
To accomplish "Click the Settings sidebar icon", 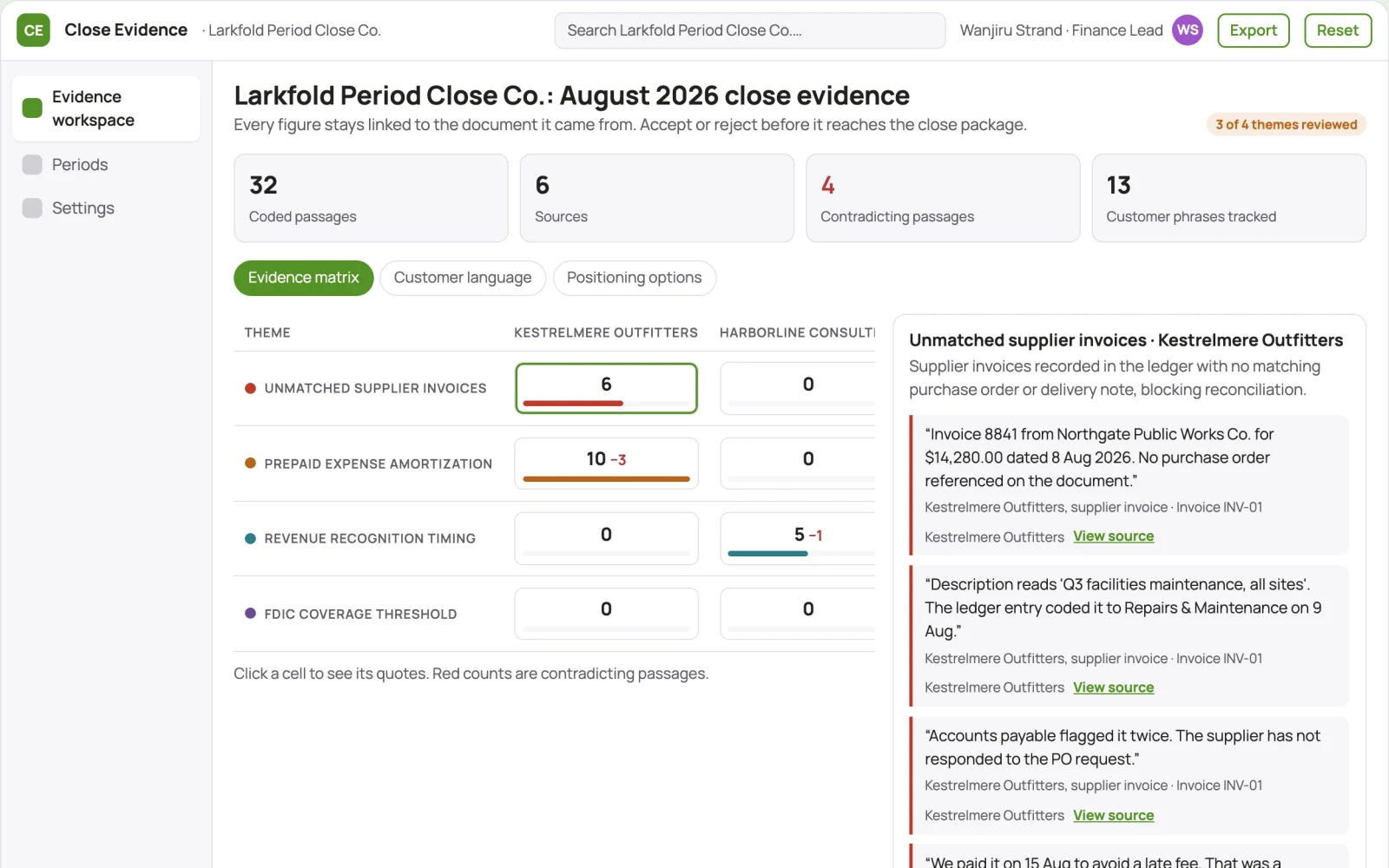I will tap(32, 208).
